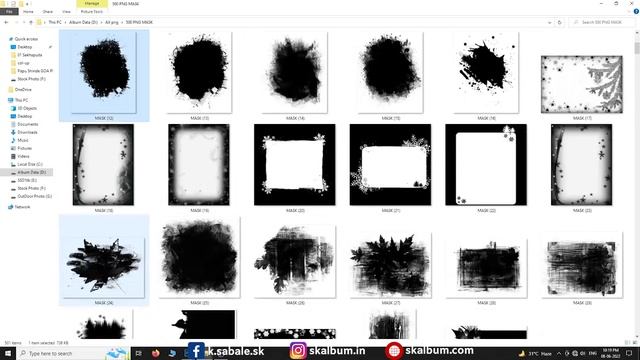
Task: Select the Manage contextual tab
Action: [92, 4]
